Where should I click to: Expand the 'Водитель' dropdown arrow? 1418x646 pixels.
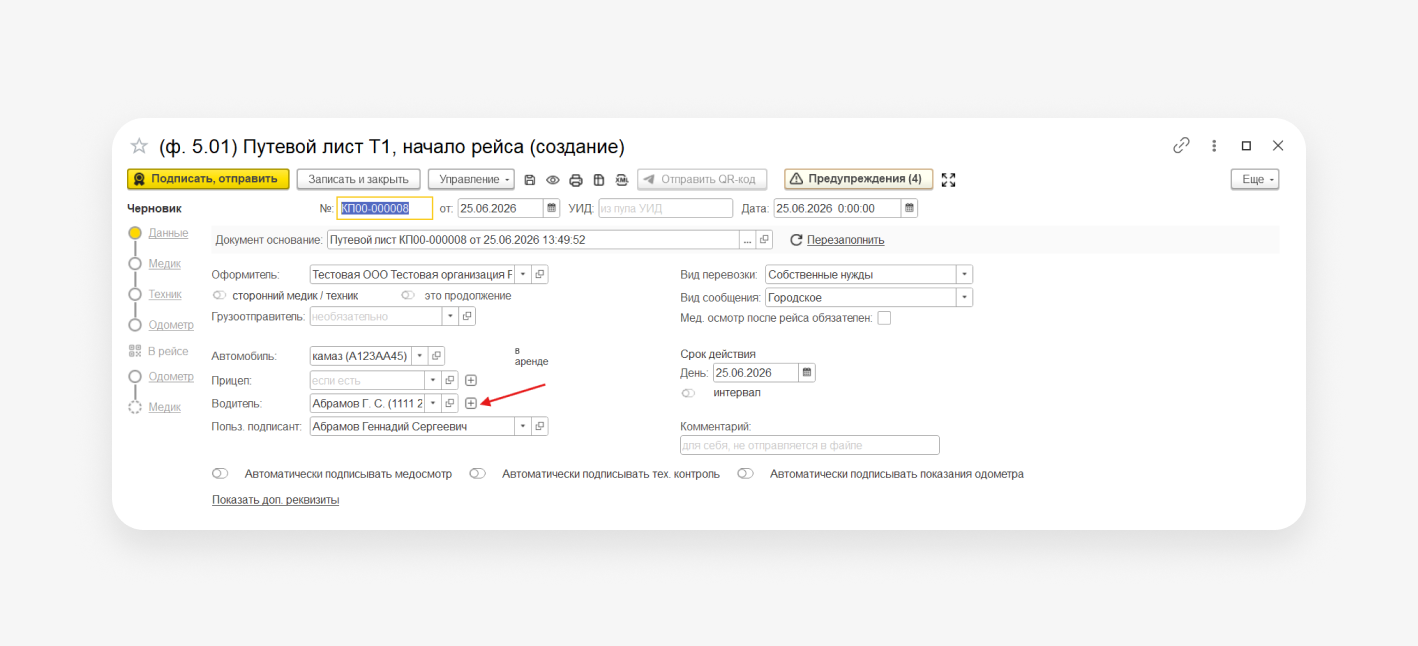(x=433, y=403)
